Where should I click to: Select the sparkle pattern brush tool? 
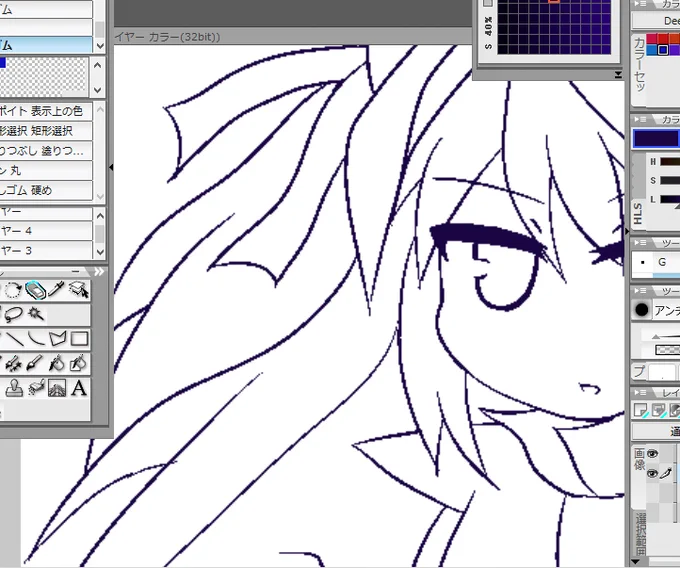13,363
